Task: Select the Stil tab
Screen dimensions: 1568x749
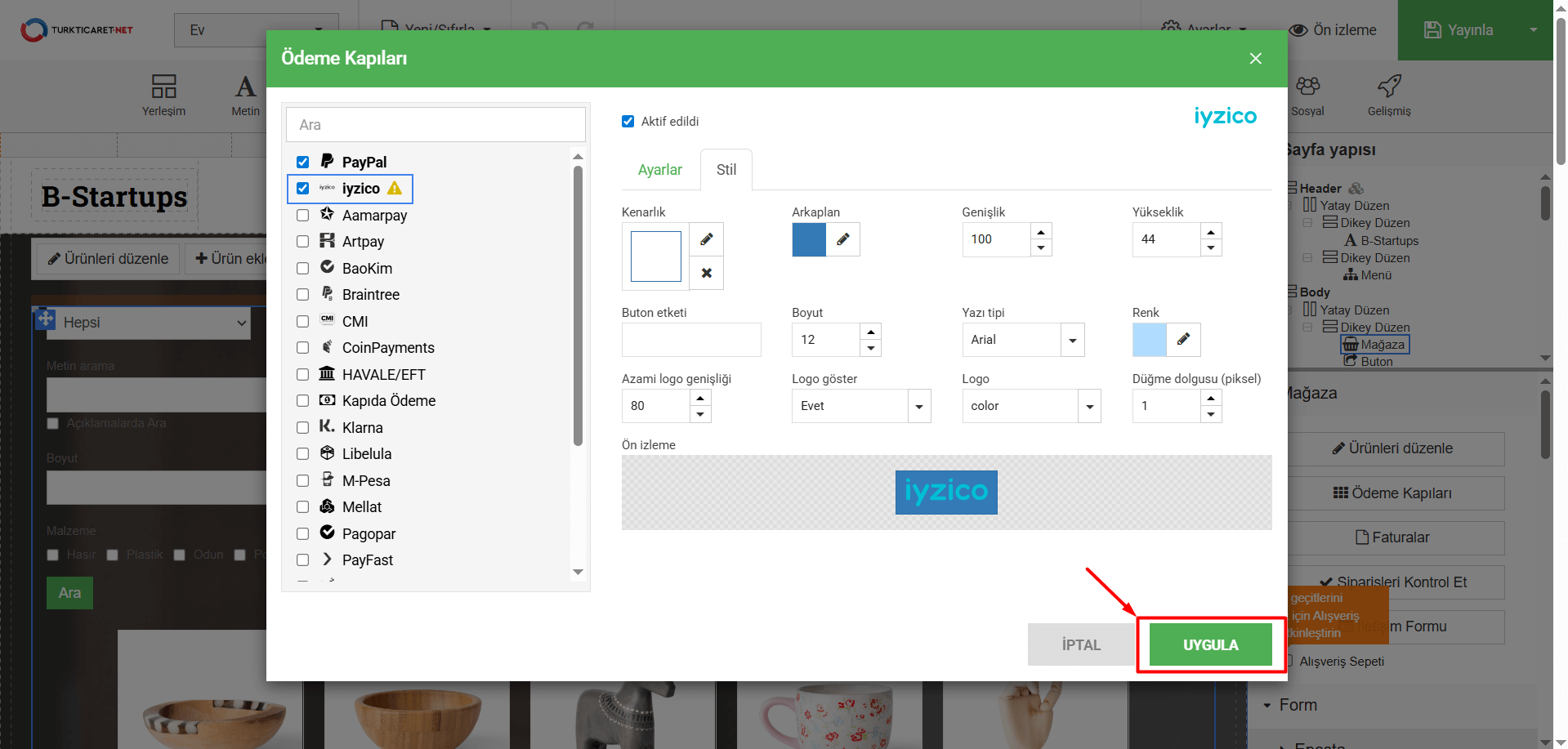Action: 726,170
